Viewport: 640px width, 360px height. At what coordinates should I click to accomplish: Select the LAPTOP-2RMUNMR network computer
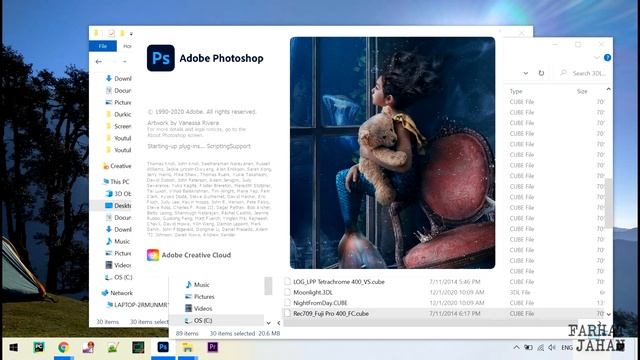pyautogui.click(x=137, y=304)
